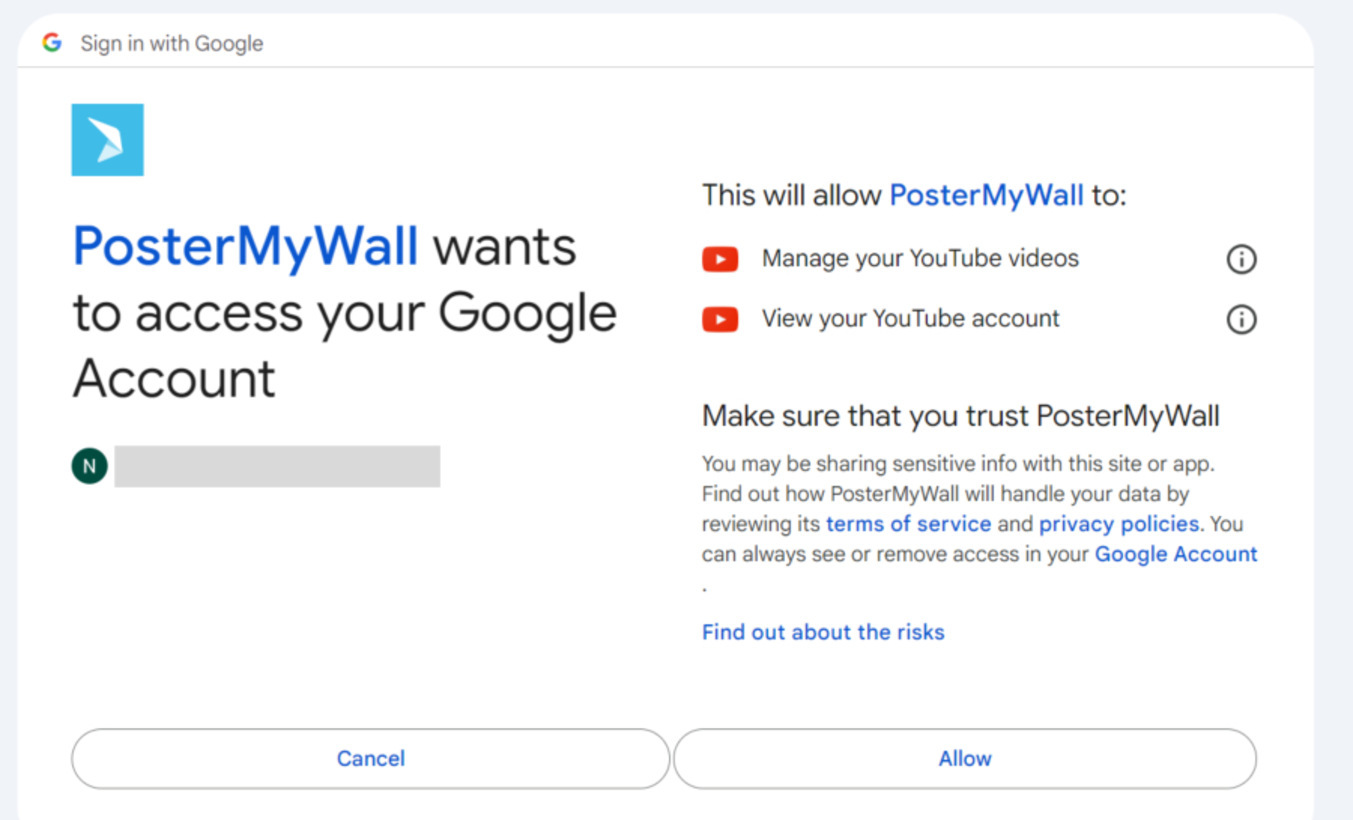Click the Google G logo in header

click(x=52, y=43)
